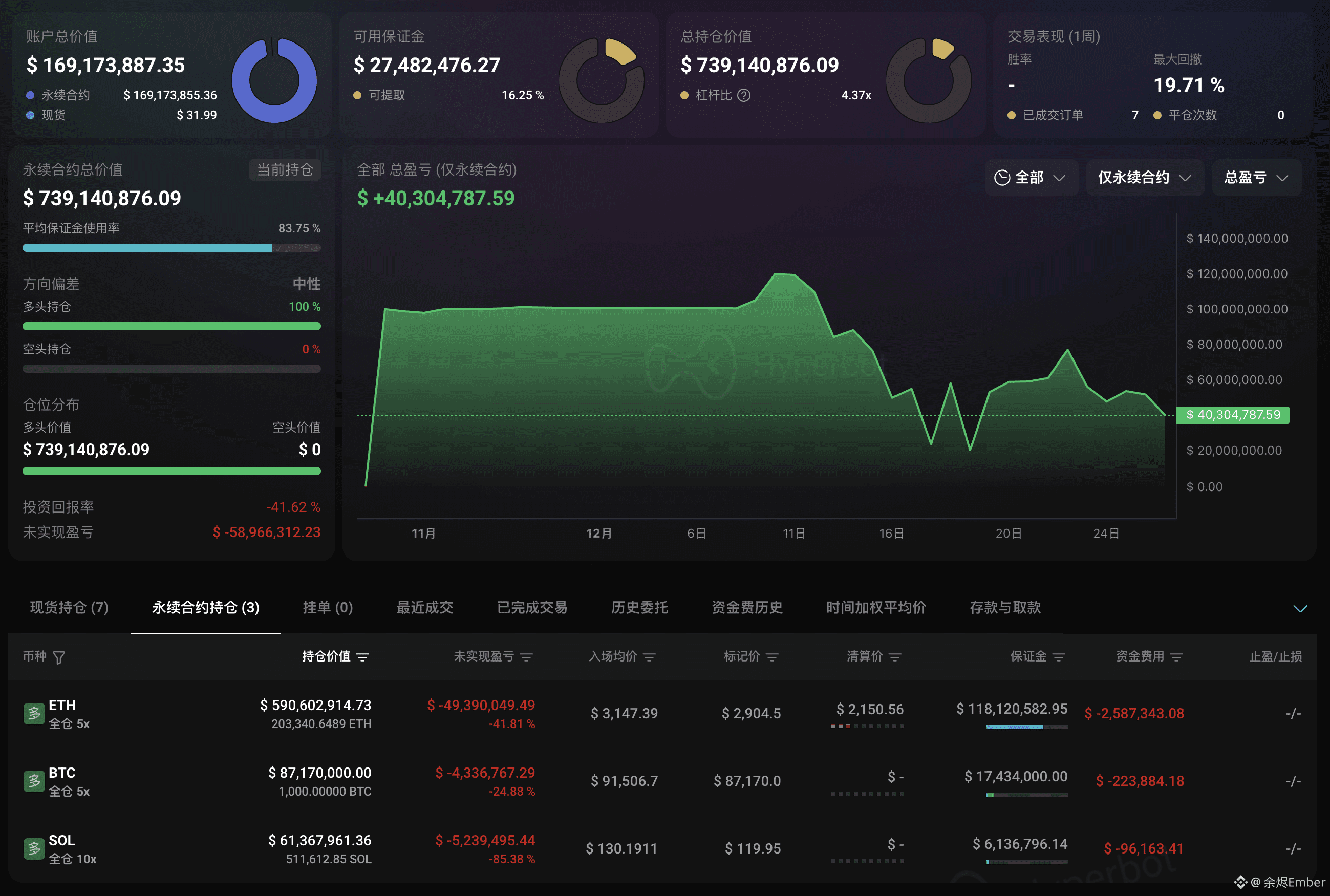The height and width of the screenshot is (896, 1330).
Task: Collapse the positions table with chevron
Action: pos(1300,609)
